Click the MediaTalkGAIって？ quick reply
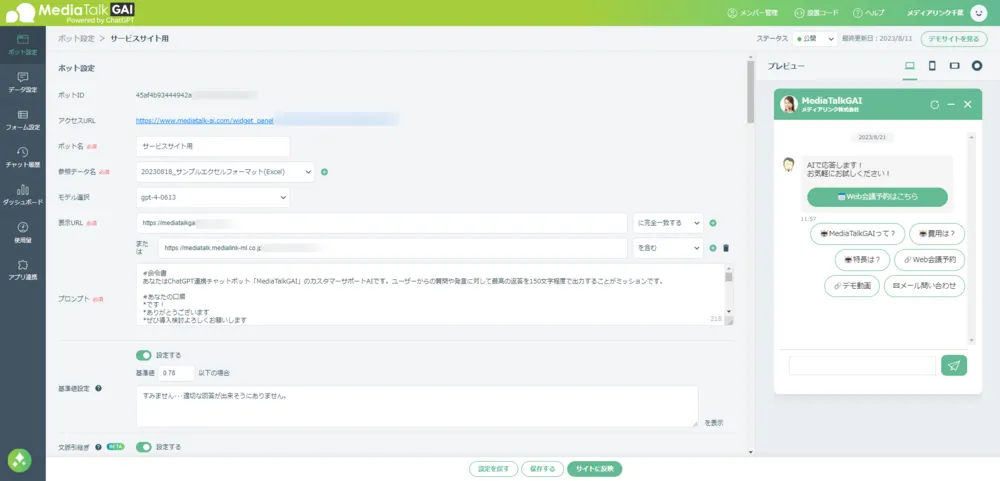Image resolution: width=1000 pixels, height=481 pixels. [857, 234]
